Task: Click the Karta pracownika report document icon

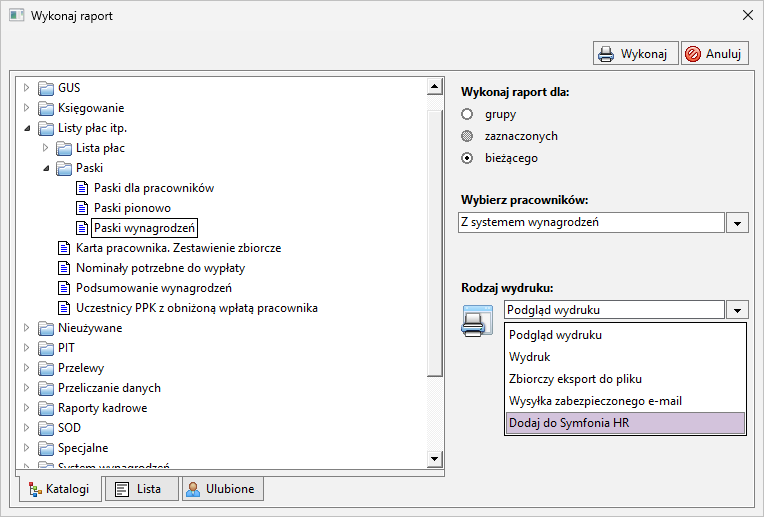Action: 64,248
